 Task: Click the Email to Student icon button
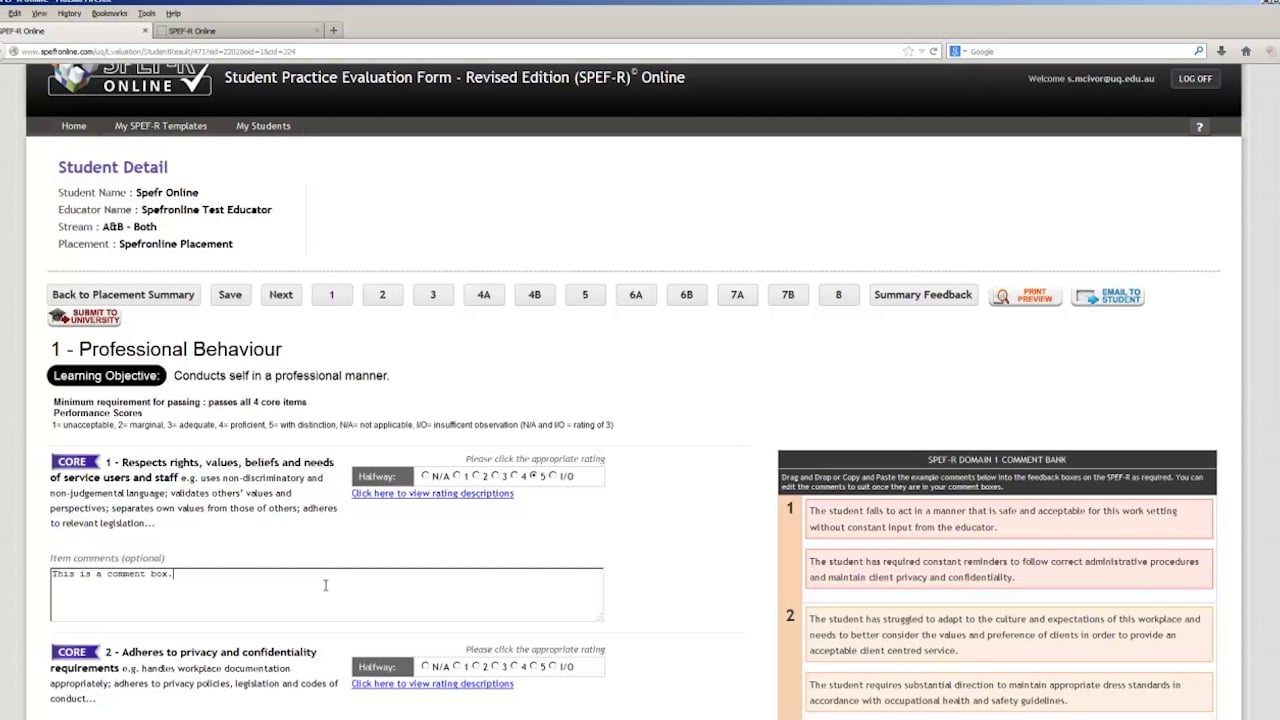point(1108,296)
